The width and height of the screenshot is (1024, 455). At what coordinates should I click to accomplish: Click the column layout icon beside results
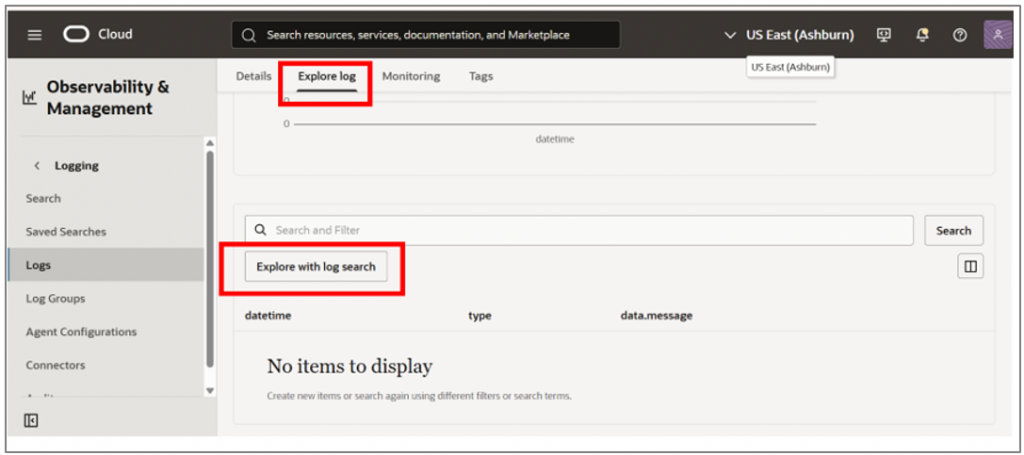pos(970,267)
